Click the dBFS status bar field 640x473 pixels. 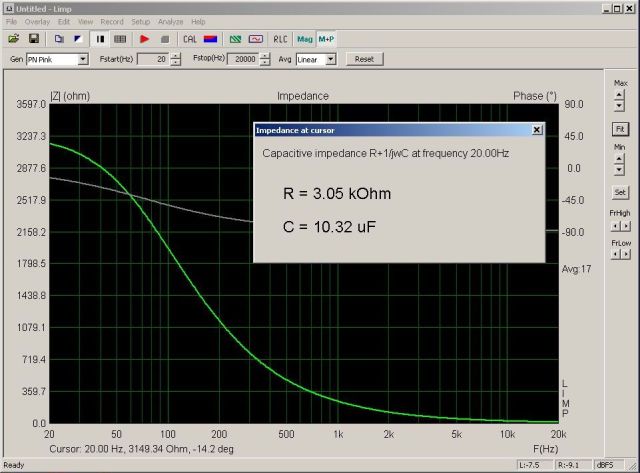coord(609,465)
